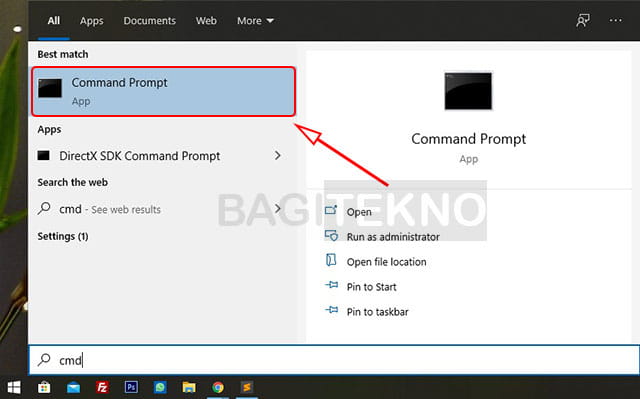This screenshot has height=399, width=640.
Task: Expand the DirectX SDK Command Prompt chevron arrow
Action: pos(278,155)
